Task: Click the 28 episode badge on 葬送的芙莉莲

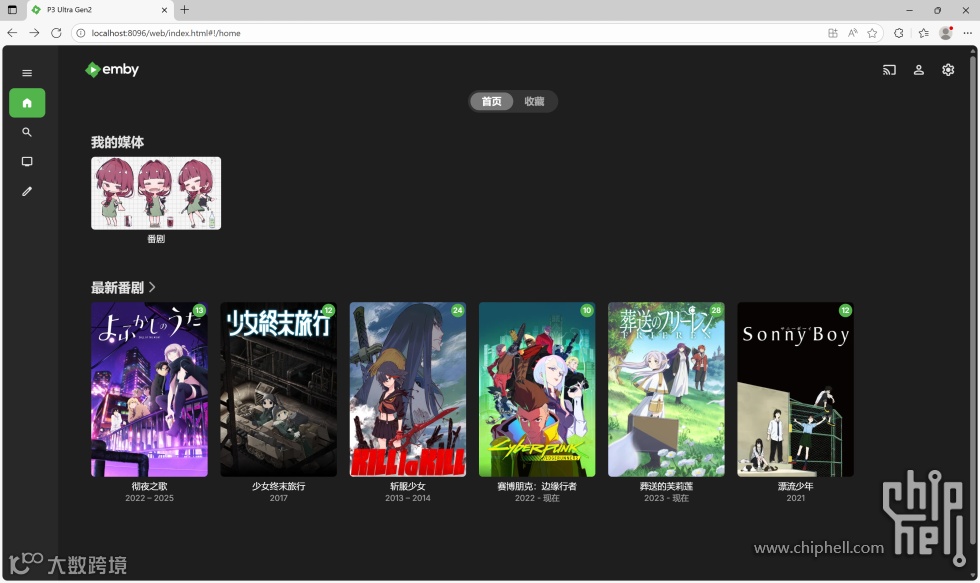Action: (716, 311)
